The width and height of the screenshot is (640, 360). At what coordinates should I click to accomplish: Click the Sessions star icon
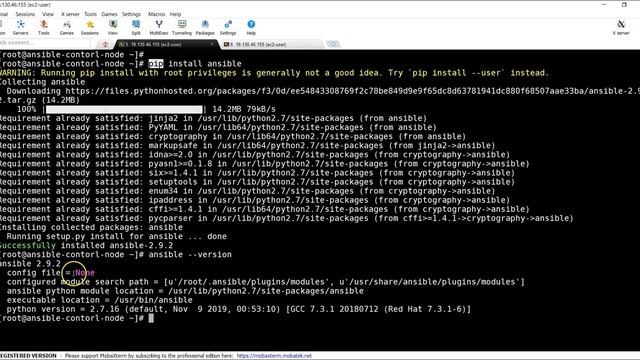(x=90, y=28)
